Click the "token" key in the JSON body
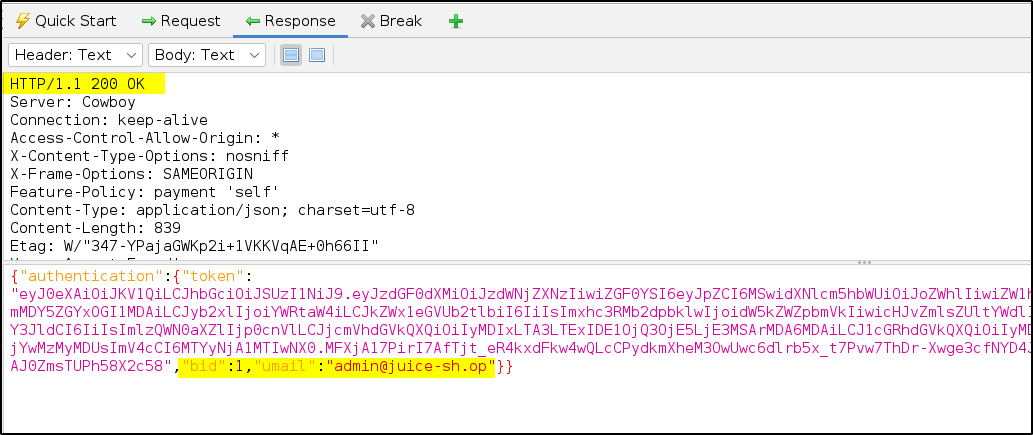Screen dimensions: 1033x435 point(208,276)
